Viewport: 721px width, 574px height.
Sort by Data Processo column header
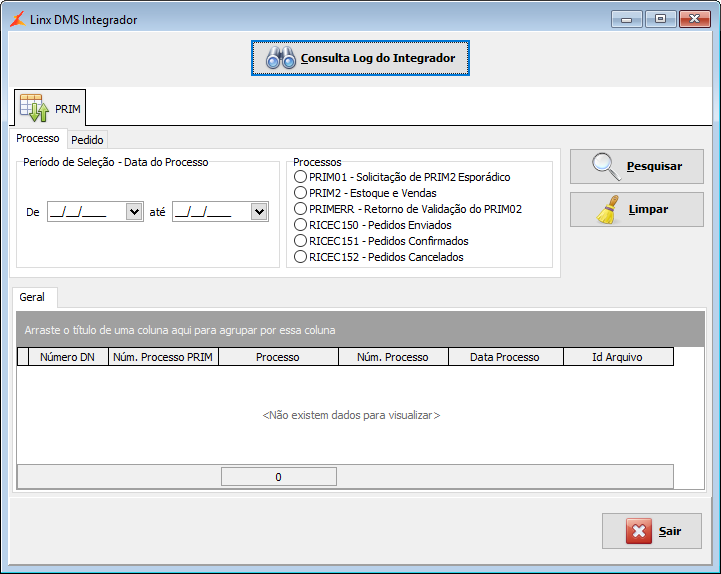click(x=505, y=357)
